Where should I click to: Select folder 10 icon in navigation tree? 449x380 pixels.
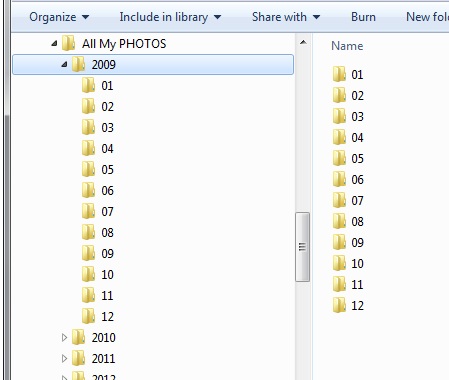(89, 274)
